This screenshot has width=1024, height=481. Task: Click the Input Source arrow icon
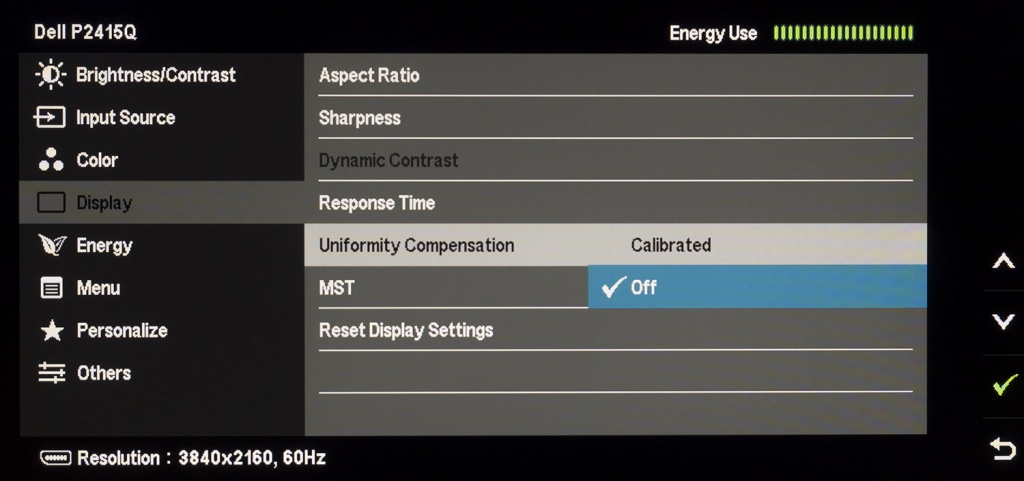pos(50,118)
